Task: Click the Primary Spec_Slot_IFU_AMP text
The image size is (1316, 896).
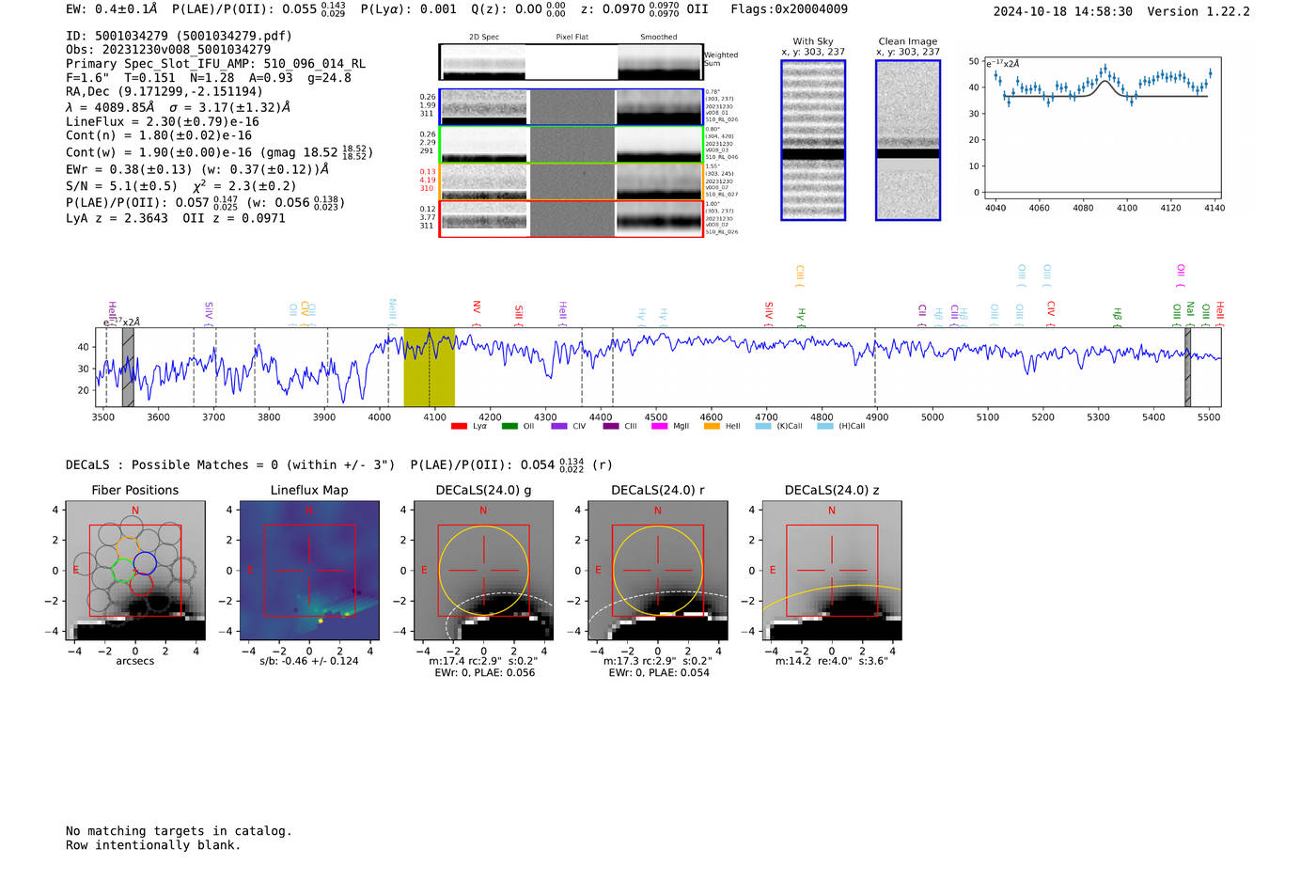Action: click(x=215, y=64)
